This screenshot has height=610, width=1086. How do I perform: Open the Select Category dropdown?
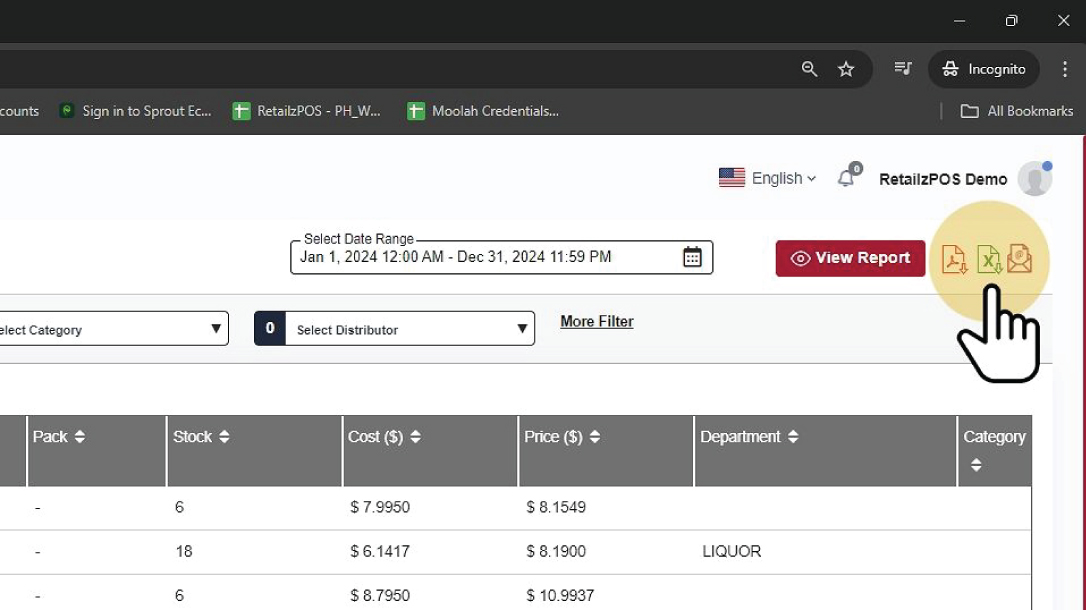tap(110, 329)
